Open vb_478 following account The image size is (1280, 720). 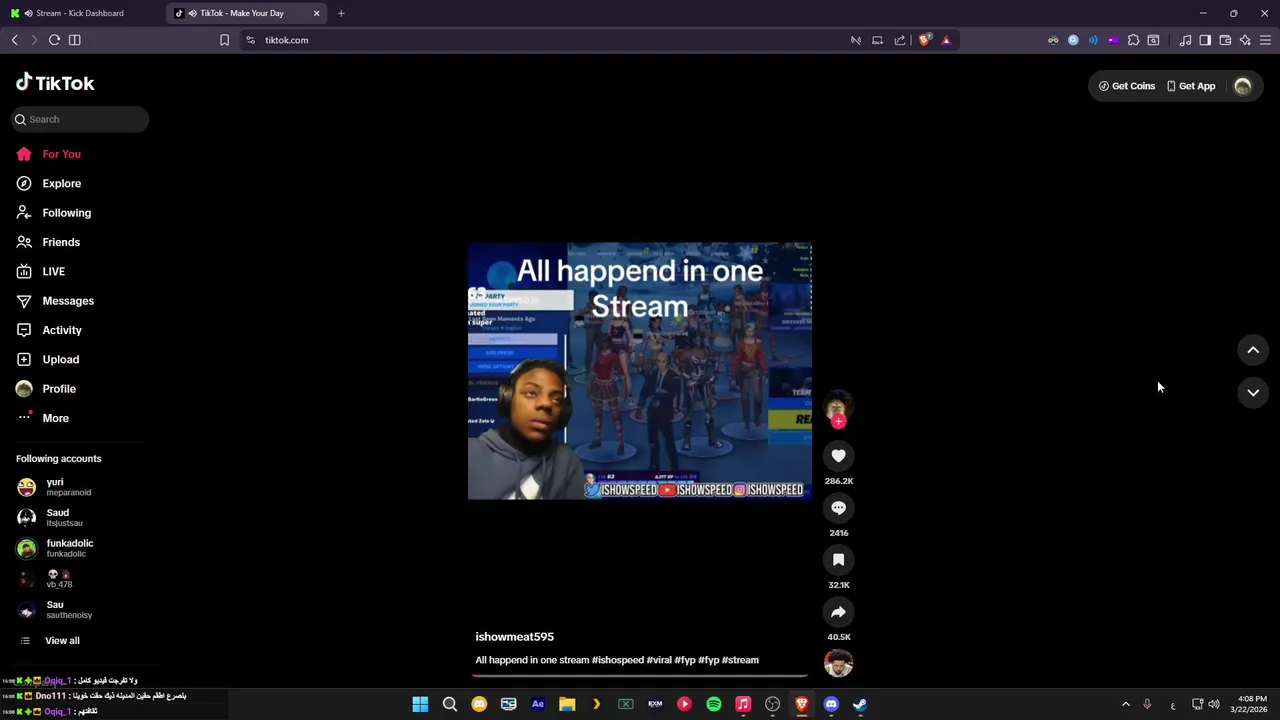(46, 579)
